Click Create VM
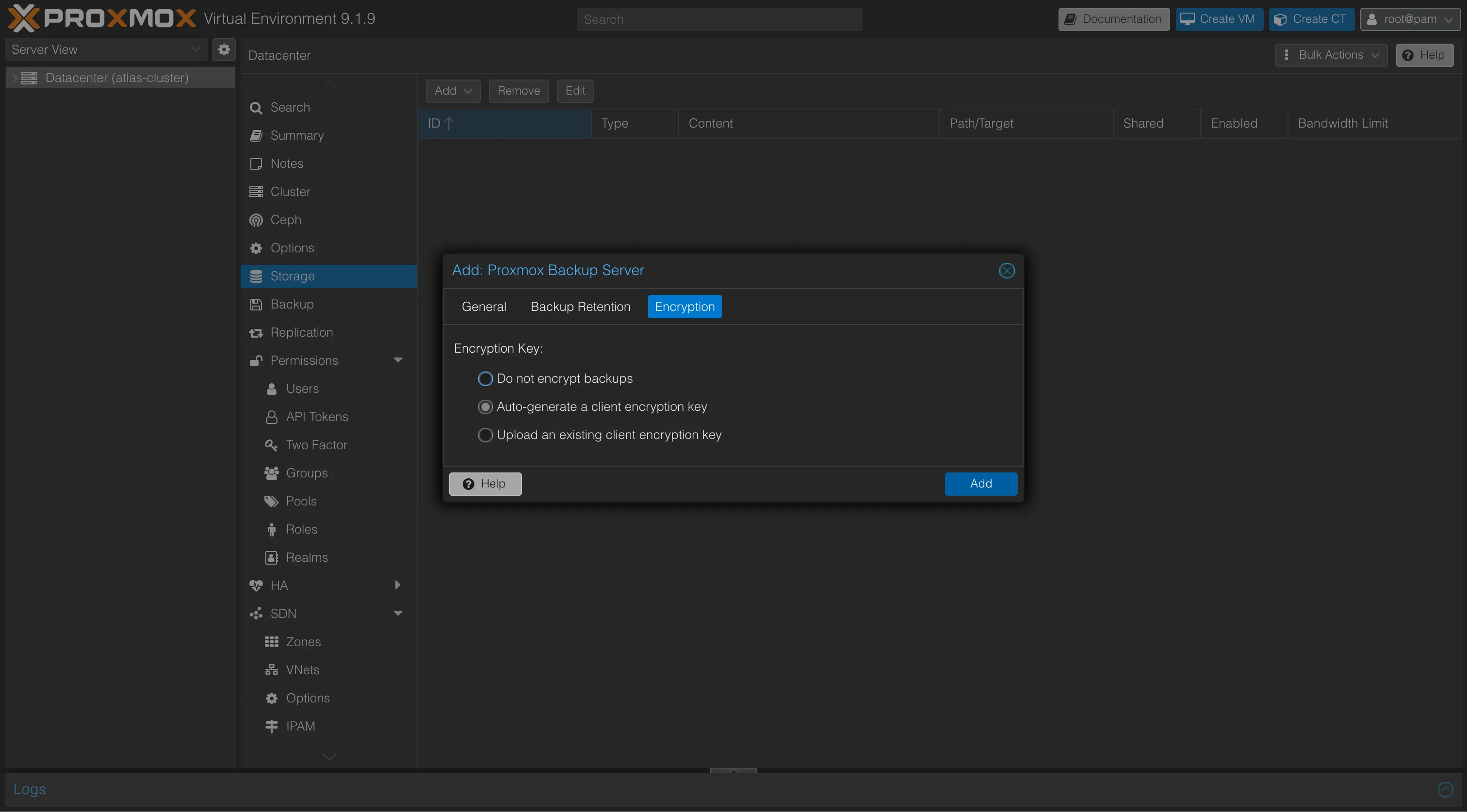Screen dimensions: 1467x812 point(1219,19)
